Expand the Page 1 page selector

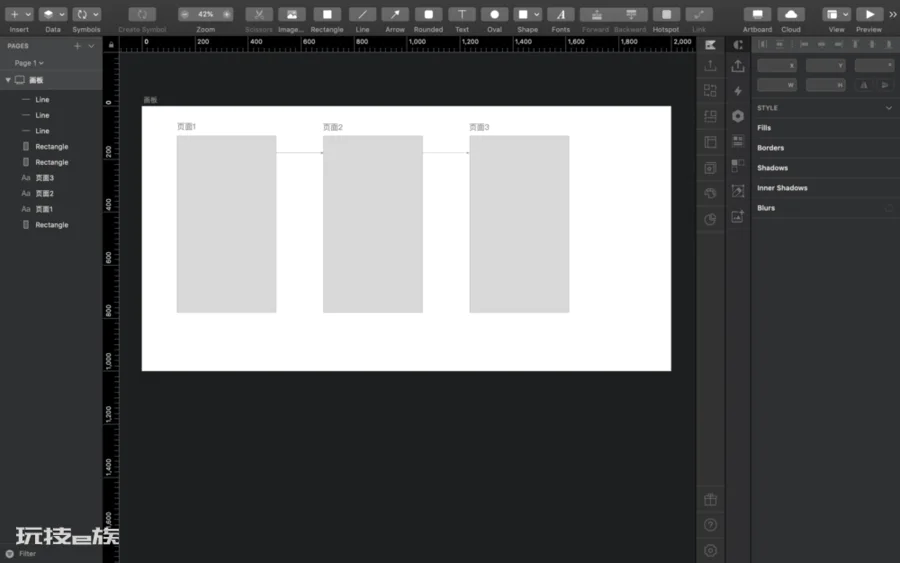29,63
